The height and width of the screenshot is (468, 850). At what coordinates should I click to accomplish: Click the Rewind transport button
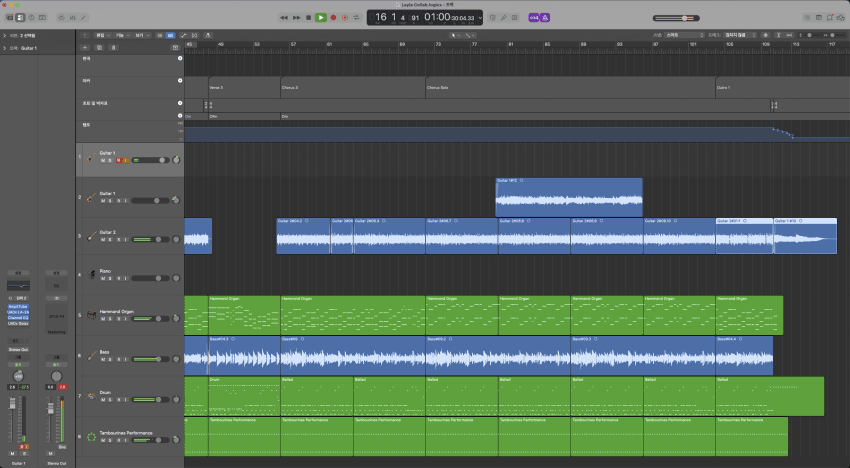[x=284, y=17]
